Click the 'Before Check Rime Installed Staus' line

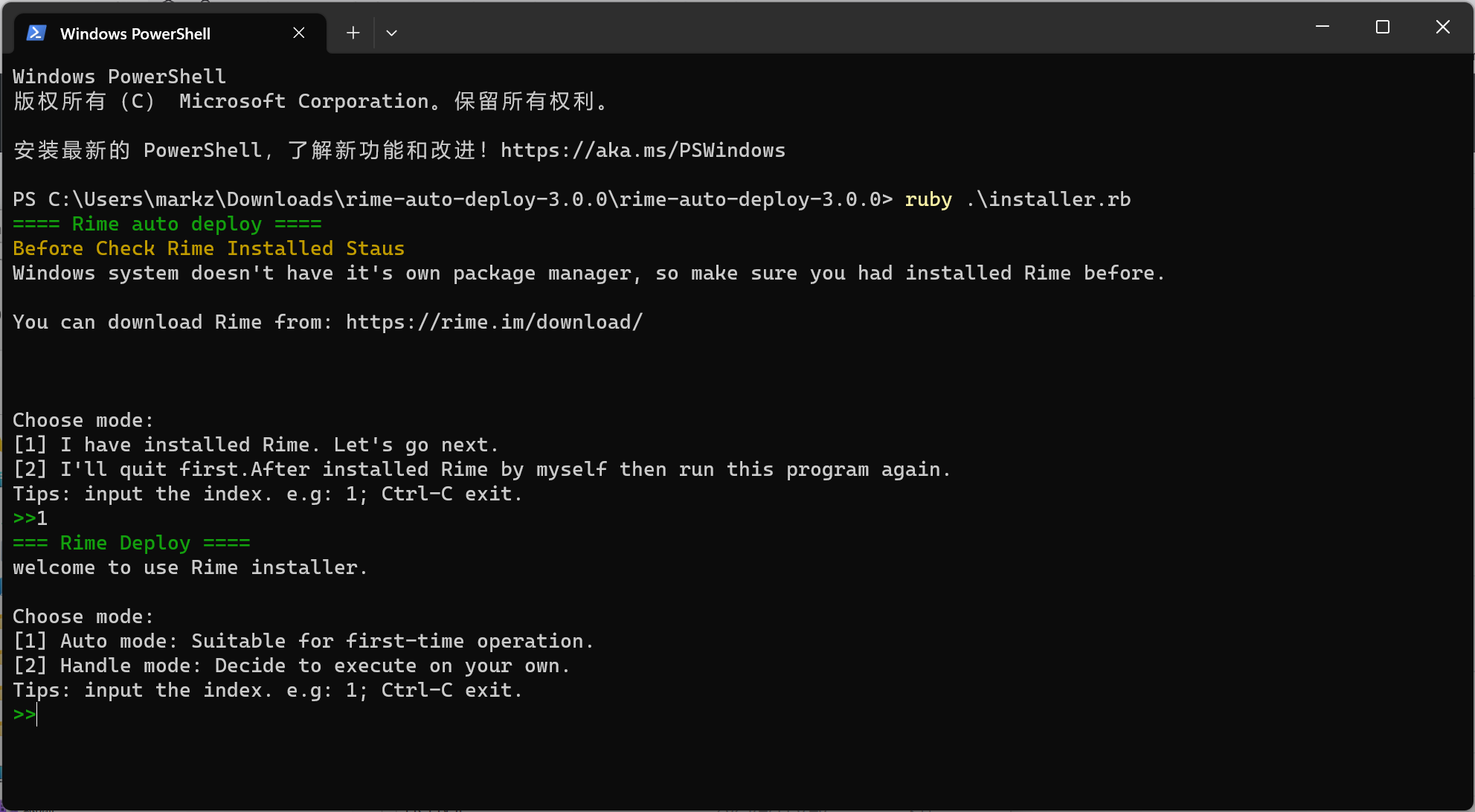(x=208, y=248)
